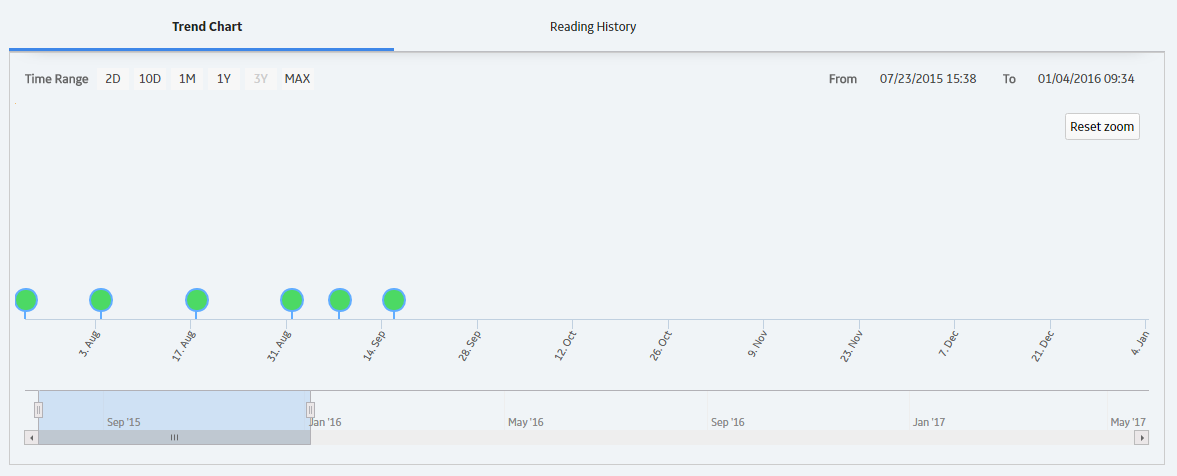Click the Reset zoom button
Image resolution: width=1177 pixels, height=476 pixels.
[x=1102, y=126]
